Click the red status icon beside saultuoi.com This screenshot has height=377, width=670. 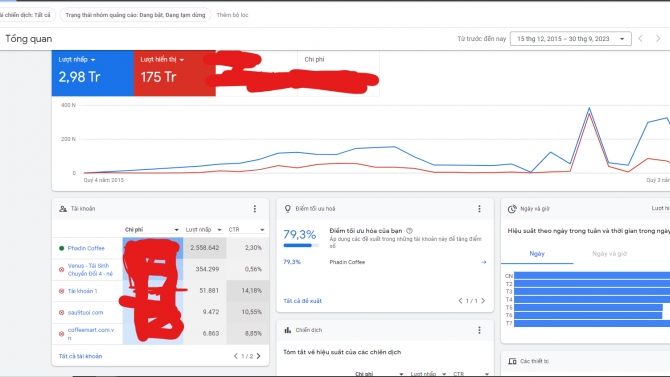coord(62,312)
